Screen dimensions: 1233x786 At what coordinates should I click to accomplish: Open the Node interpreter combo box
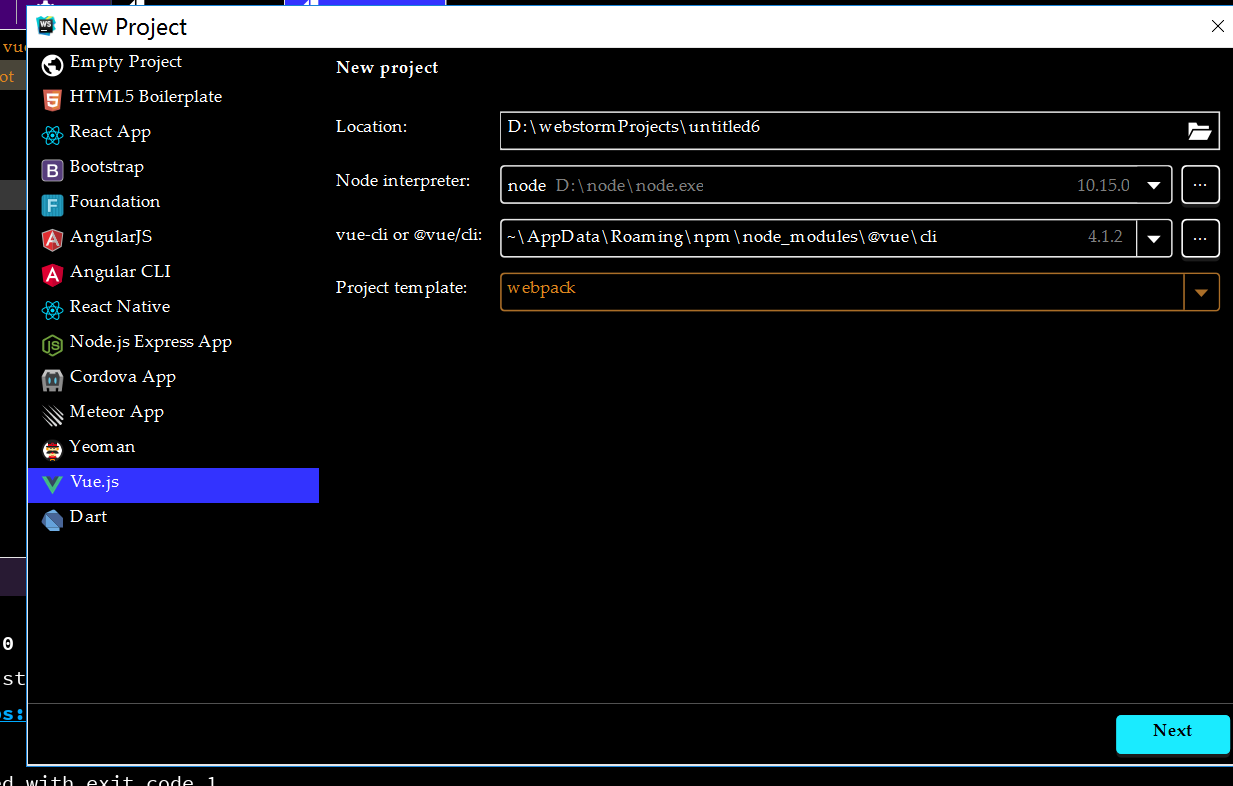click(836, 185)
